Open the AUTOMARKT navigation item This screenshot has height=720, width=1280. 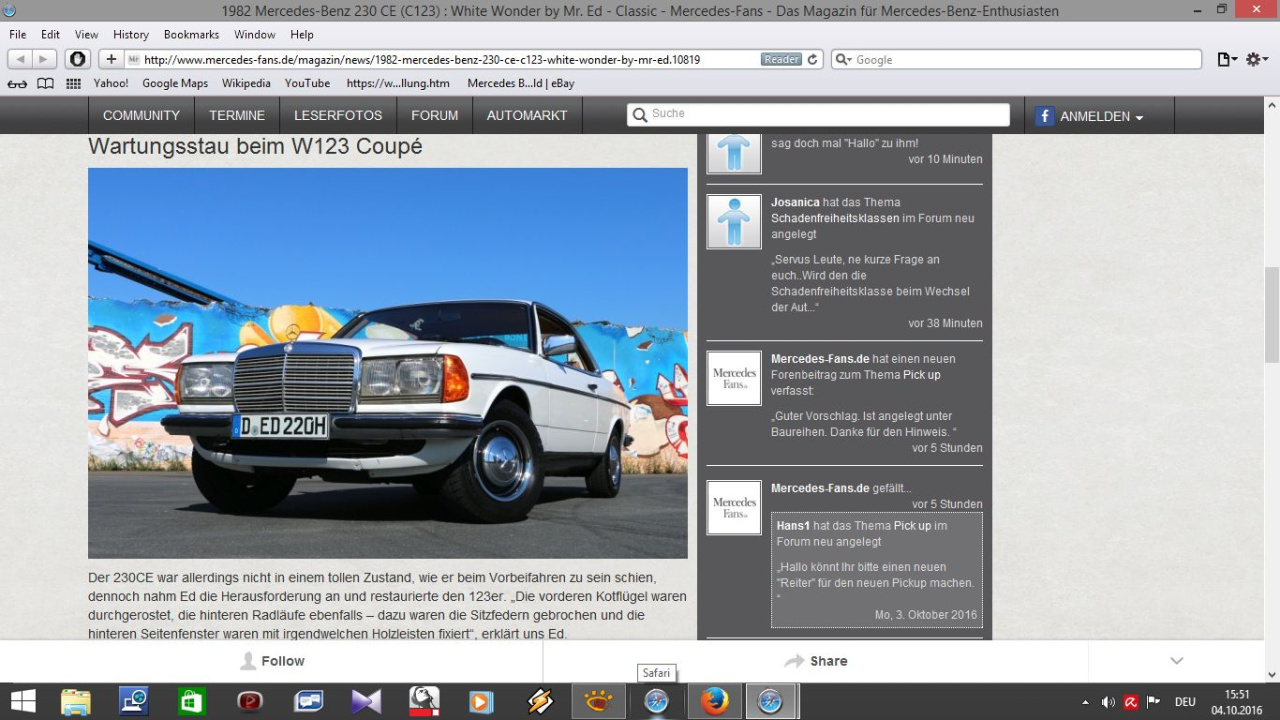click(x=527, y=116)
